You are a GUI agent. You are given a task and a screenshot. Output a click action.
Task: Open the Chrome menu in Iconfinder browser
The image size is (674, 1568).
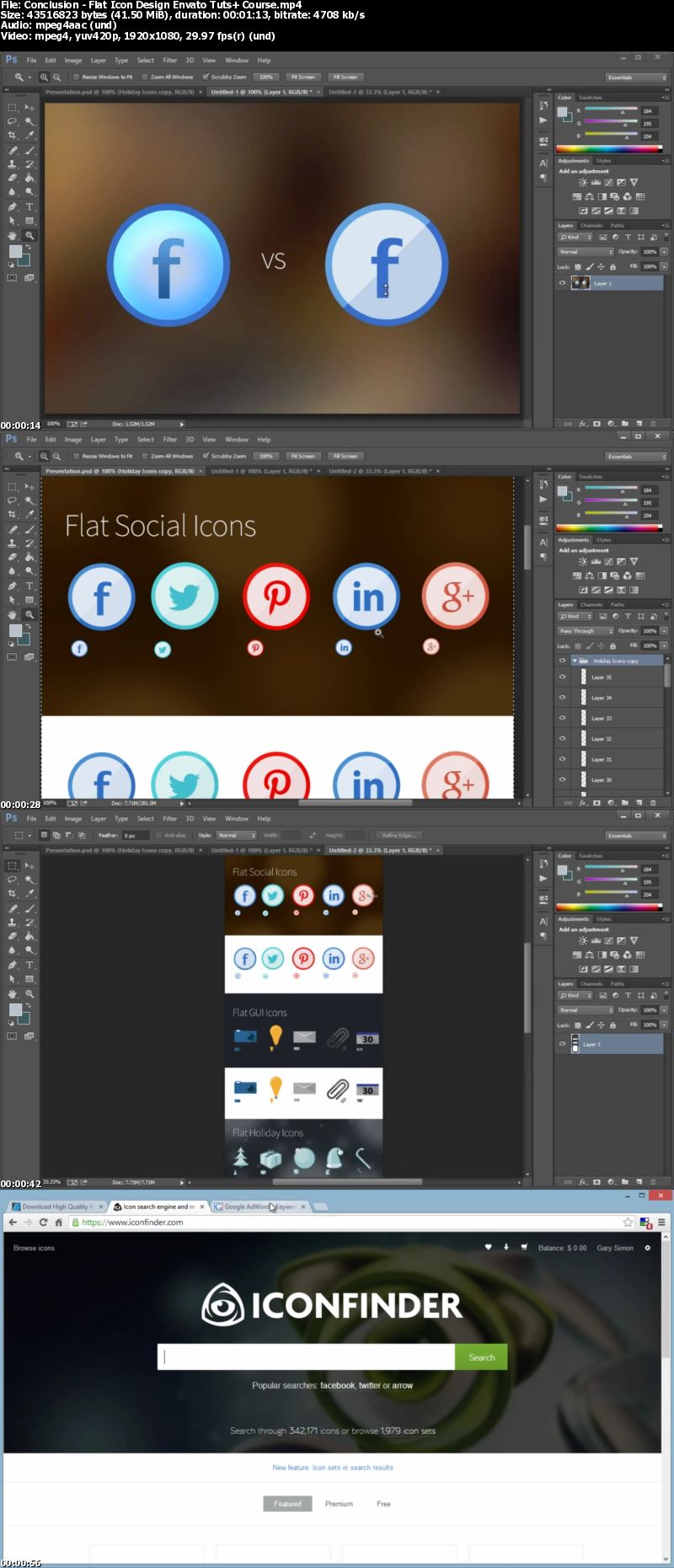(662, 1222)
